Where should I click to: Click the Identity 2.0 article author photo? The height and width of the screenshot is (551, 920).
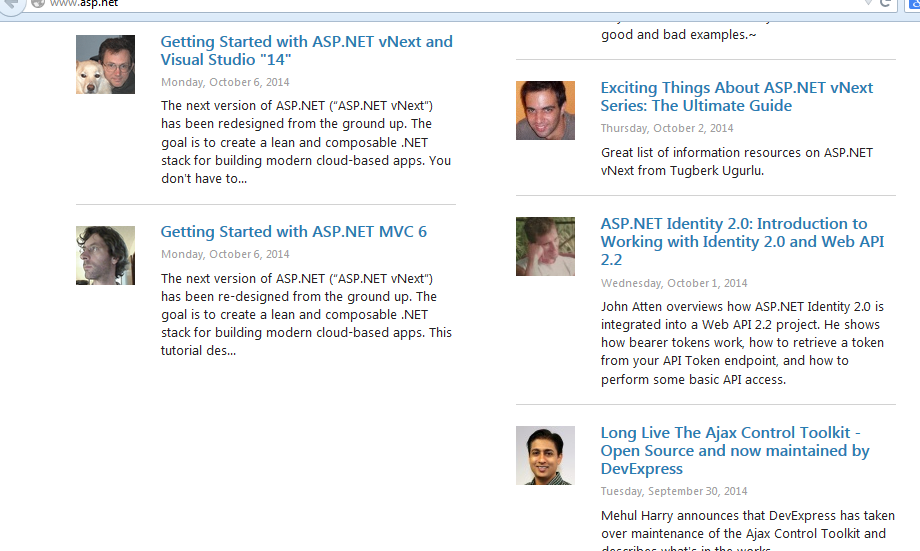click(x=545, y=246)
